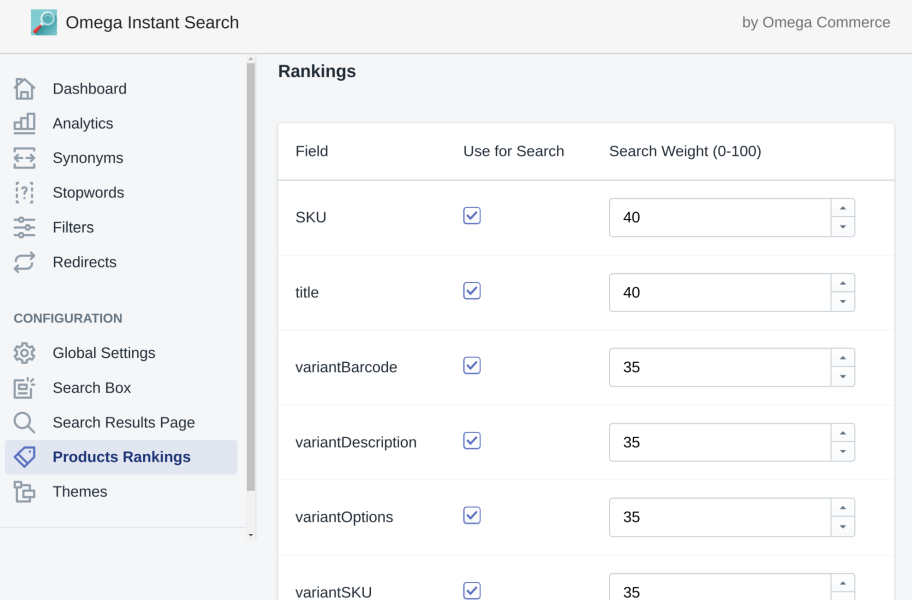Increase variantSKU weight up arrow
The width and height of the screenshot is (912, 600).
click(x=843, y=583)
